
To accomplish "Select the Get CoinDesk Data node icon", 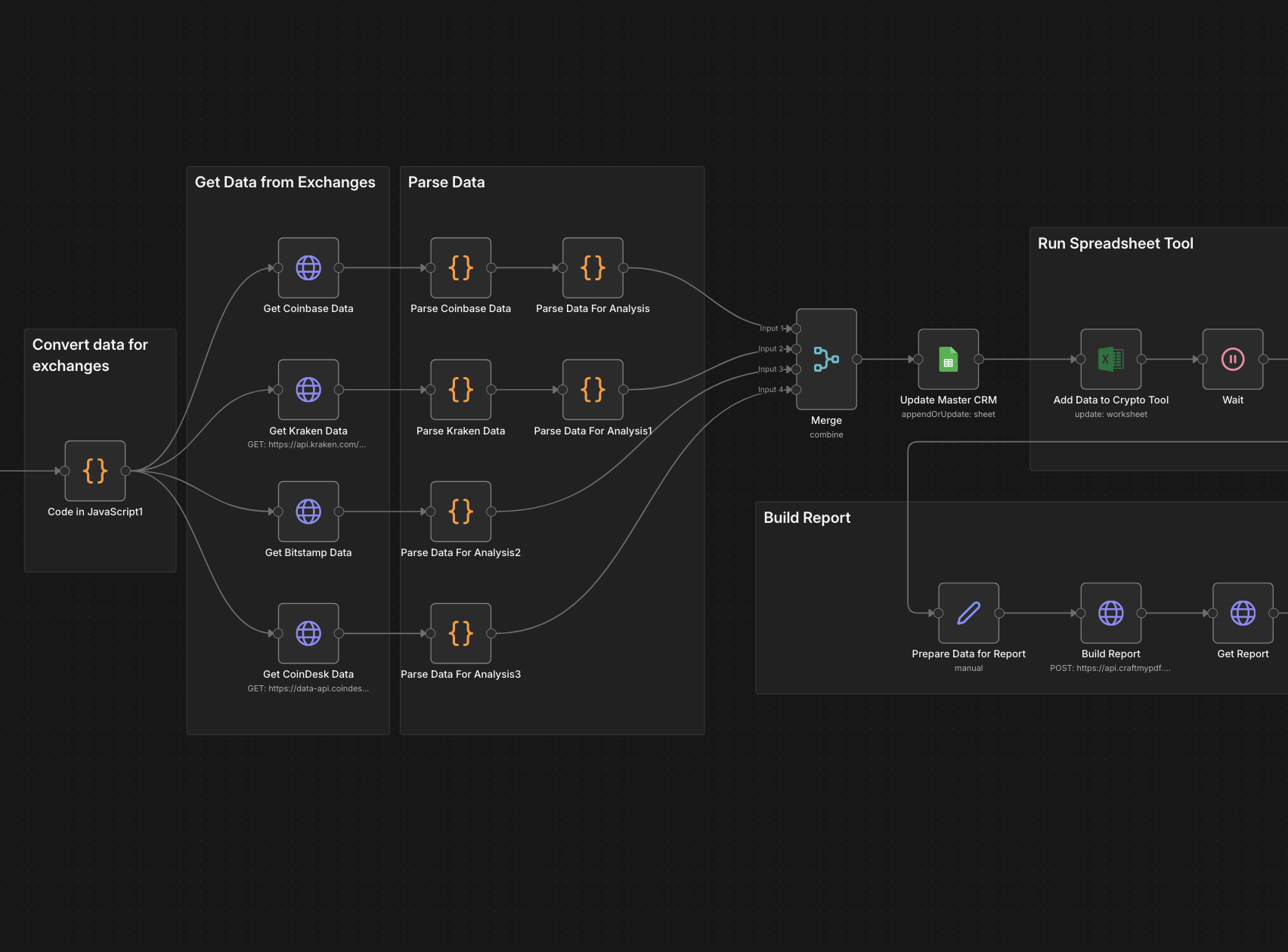I will point(308,634).
